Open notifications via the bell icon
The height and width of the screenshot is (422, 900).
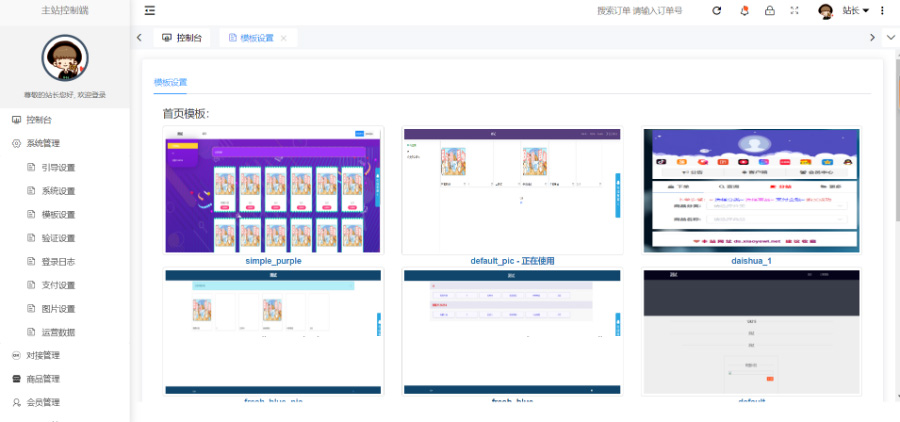pos(743,11)
